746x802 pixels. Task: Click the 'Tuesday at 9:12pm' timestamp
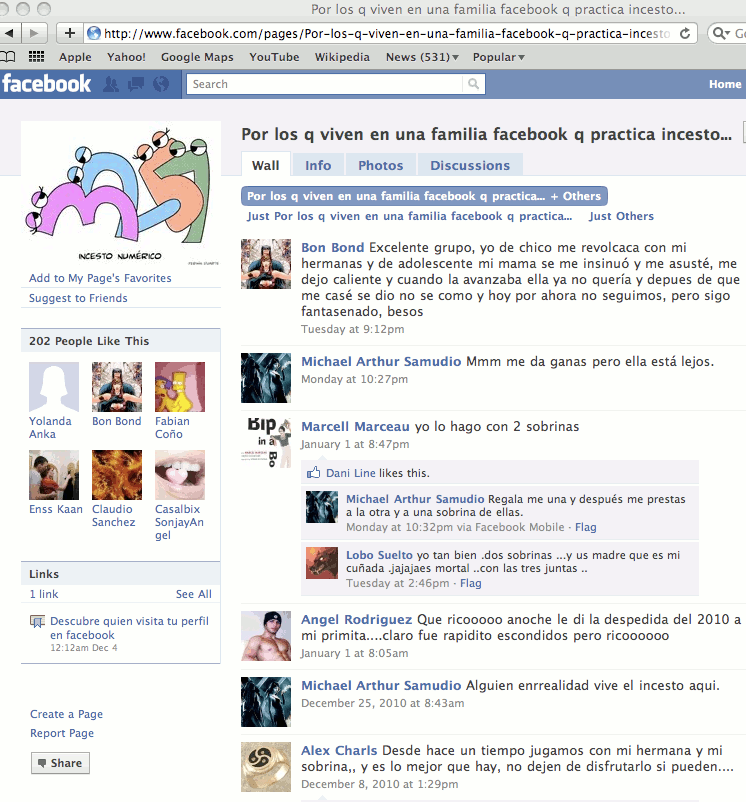coord(353,329)
